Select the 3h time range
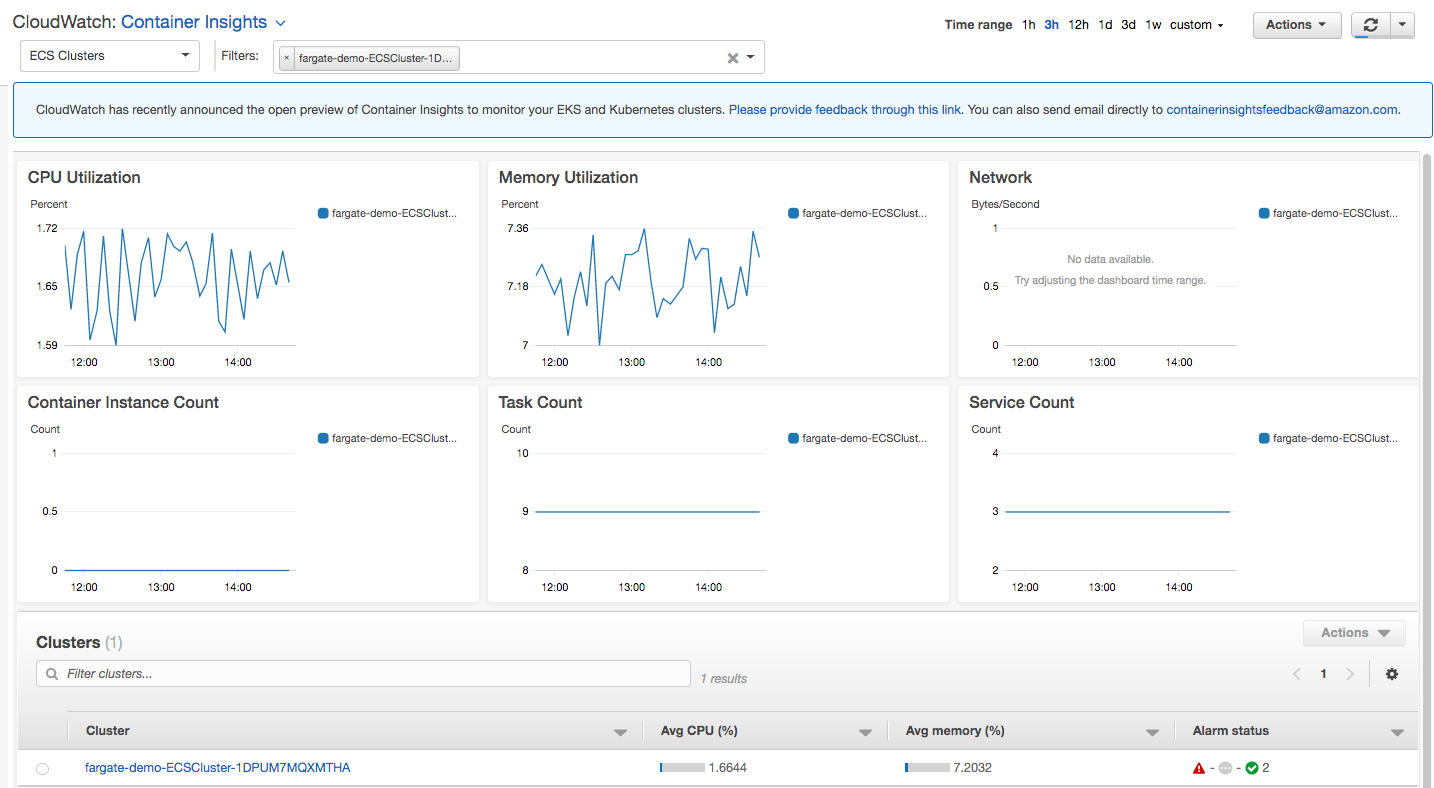 click(x=1052, y=25)
